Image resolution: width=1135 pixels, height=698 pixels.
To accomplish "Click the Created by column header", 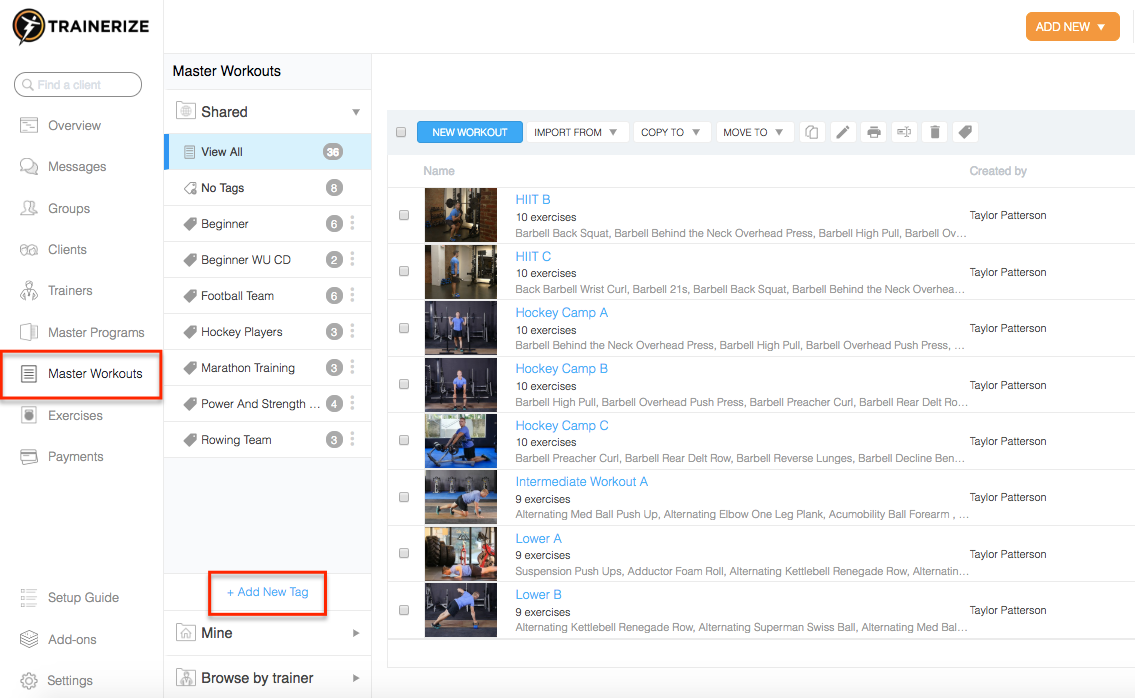I will [997, 171].
